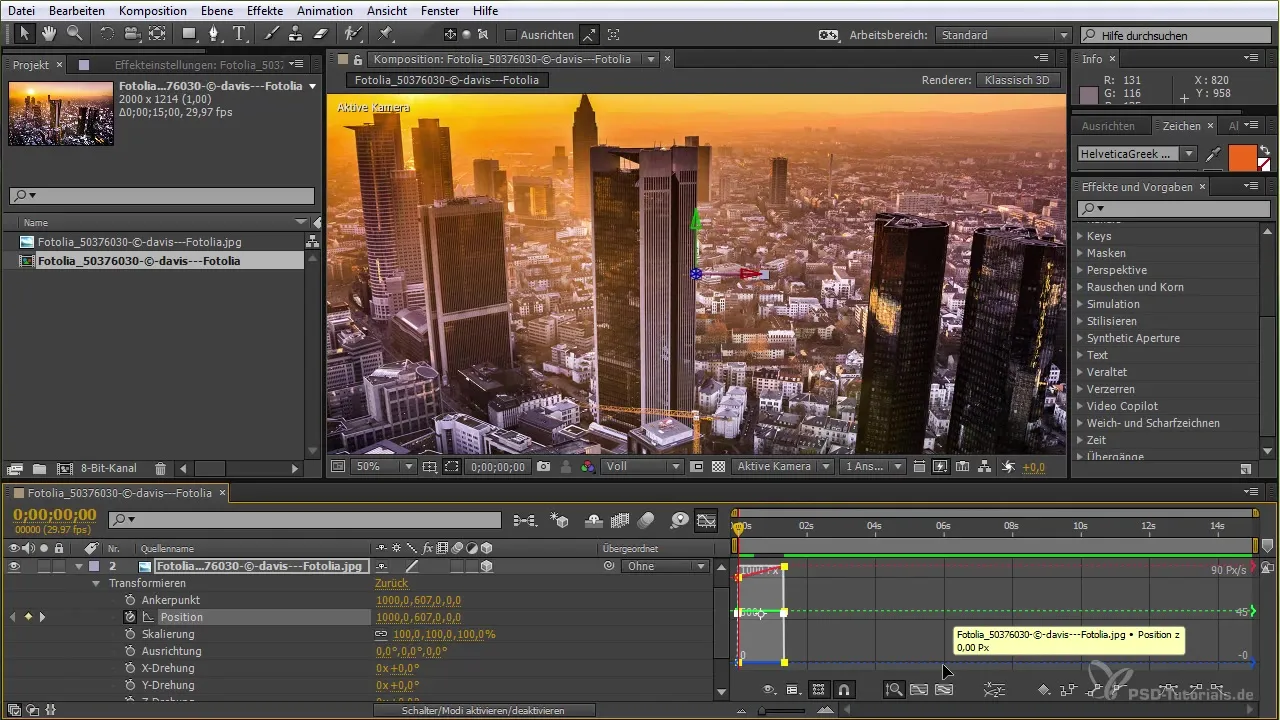Select the Eraser tool
This screenshot has height=720, width=1280.
pyautogui.click(x=321, y=34)
